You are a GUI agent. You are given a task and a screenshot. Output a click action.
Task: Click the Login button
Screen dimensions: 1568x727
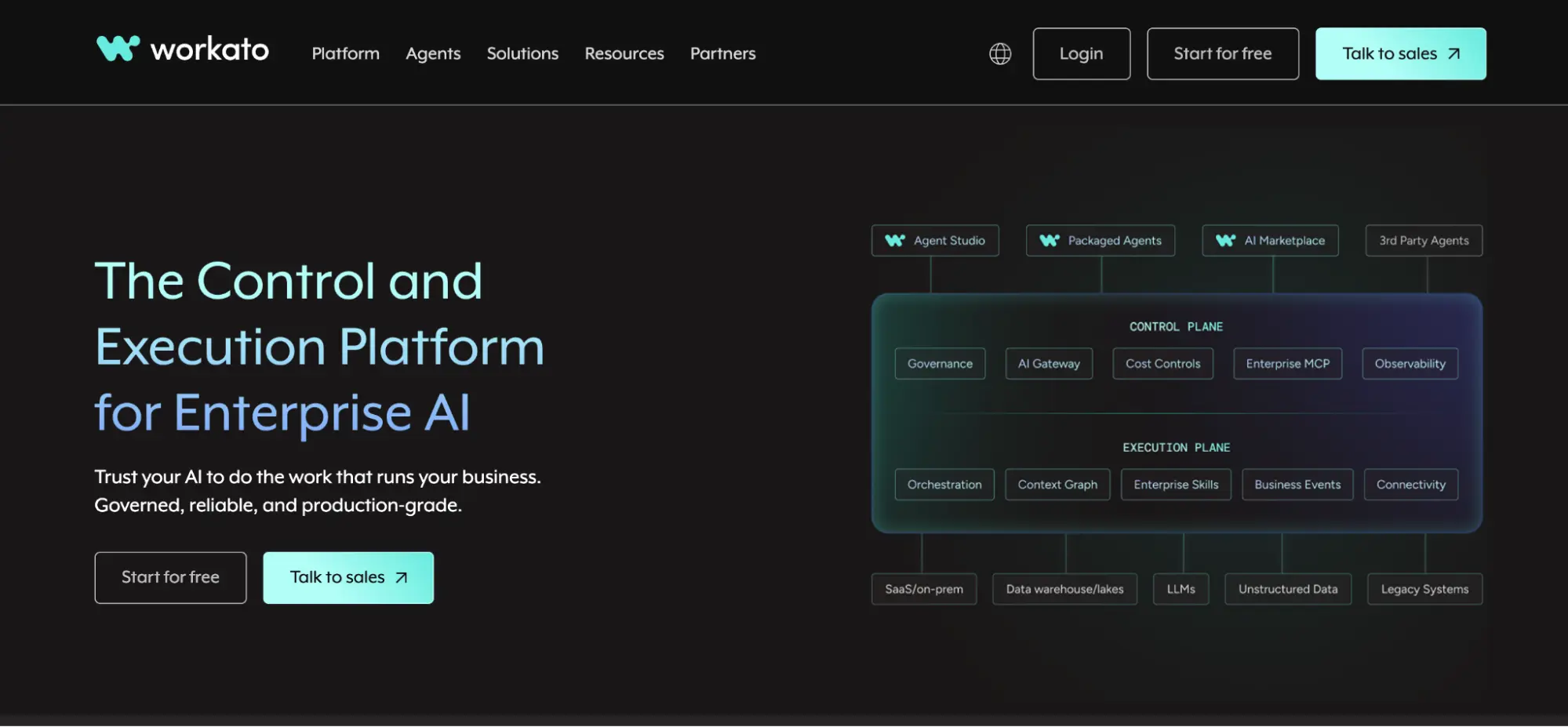1082,54
